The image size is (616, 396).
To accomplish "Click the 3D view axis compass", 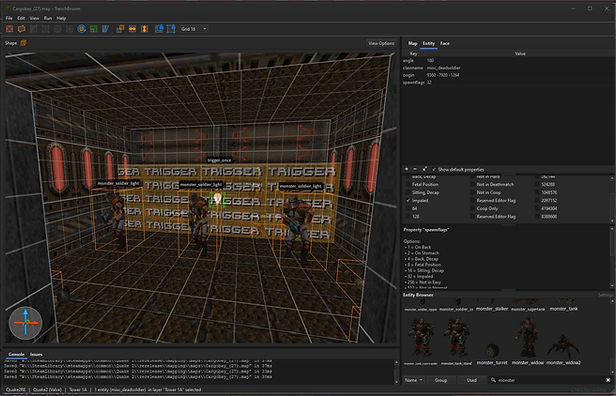I will (26, 323).
